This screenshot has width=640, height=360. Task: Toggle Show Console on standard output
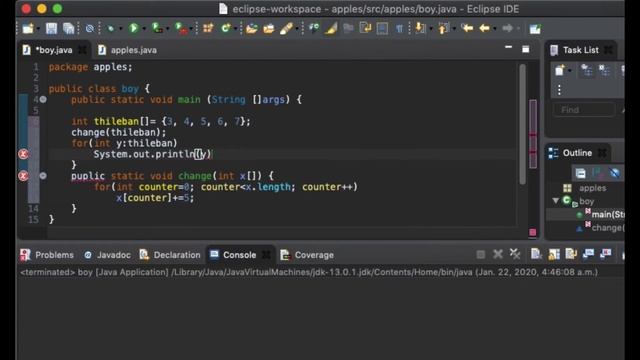tap(588, 254)
